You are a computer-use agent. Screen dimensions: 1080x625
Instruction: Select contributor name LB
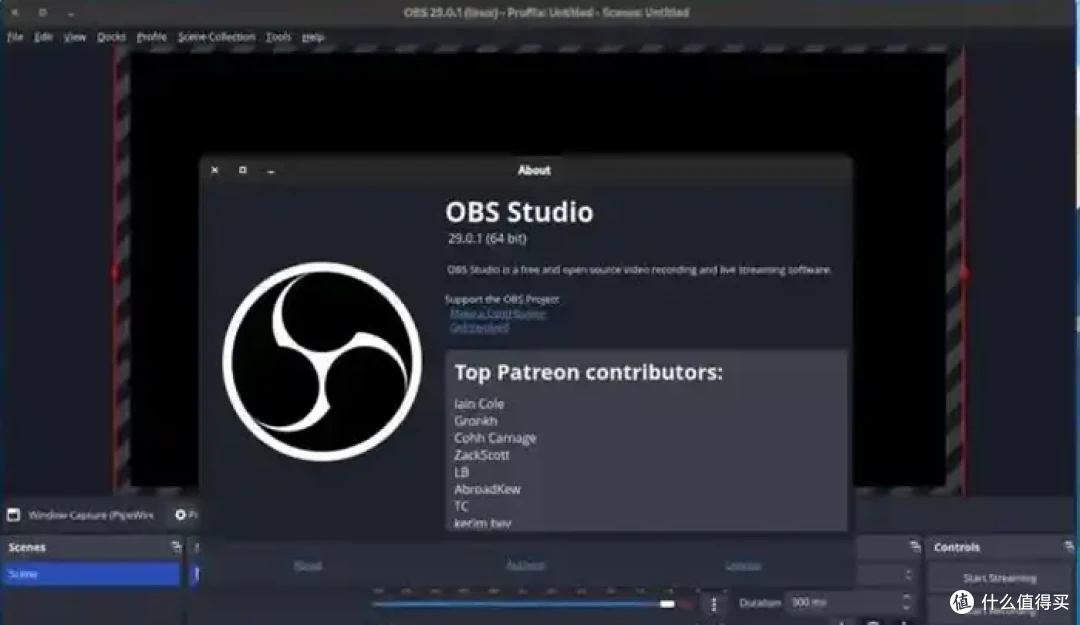461,473
